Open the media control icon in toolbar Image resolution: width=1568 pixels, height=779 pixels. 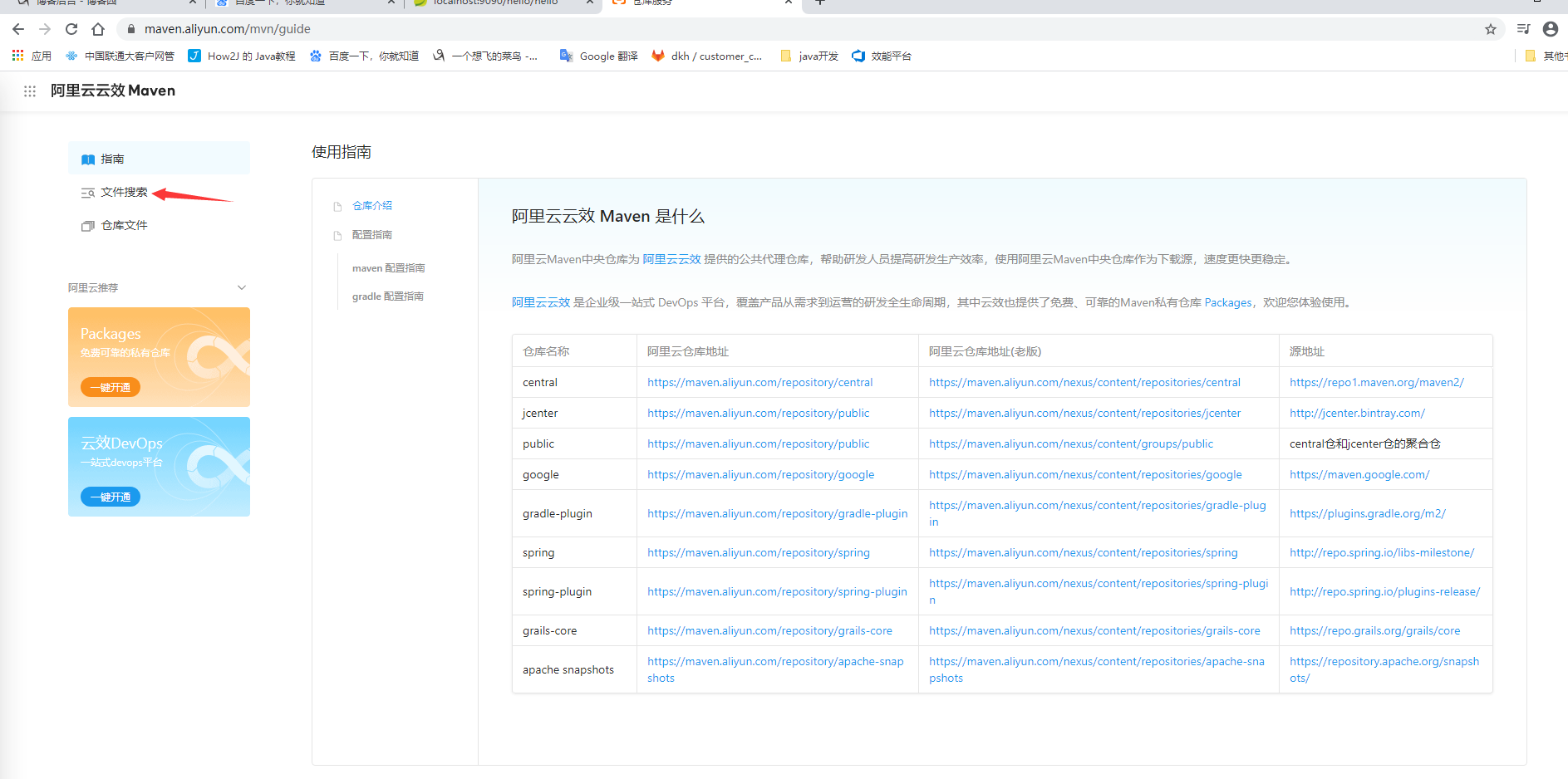(x=1523, y=29)
